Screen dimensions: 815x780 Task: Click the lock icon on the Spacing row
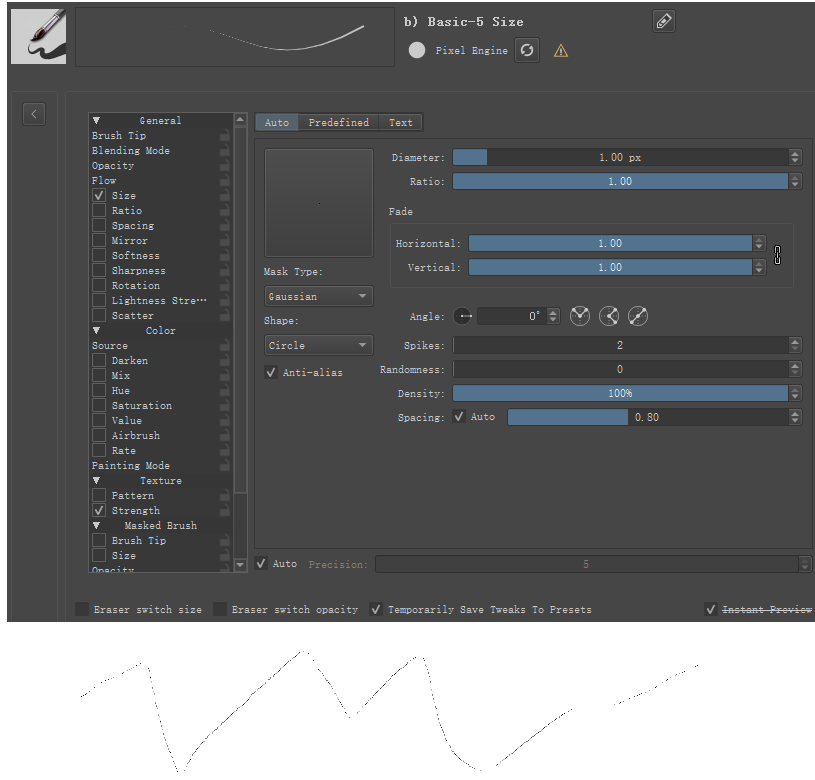coord(225,226)
